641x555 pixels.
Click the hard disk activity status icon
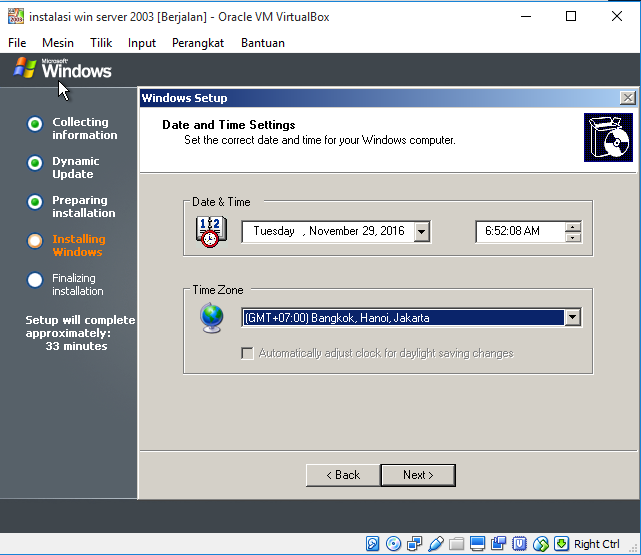click(372, 544)
